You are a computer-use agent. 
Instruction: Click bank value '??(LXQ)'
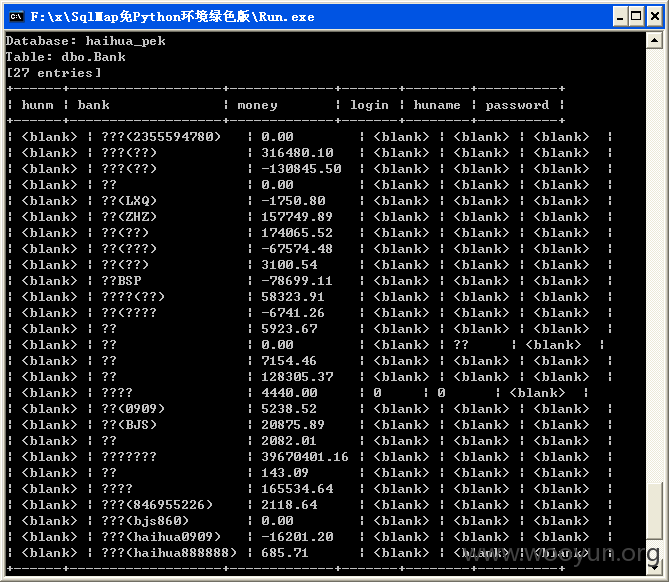click(129, 201)
